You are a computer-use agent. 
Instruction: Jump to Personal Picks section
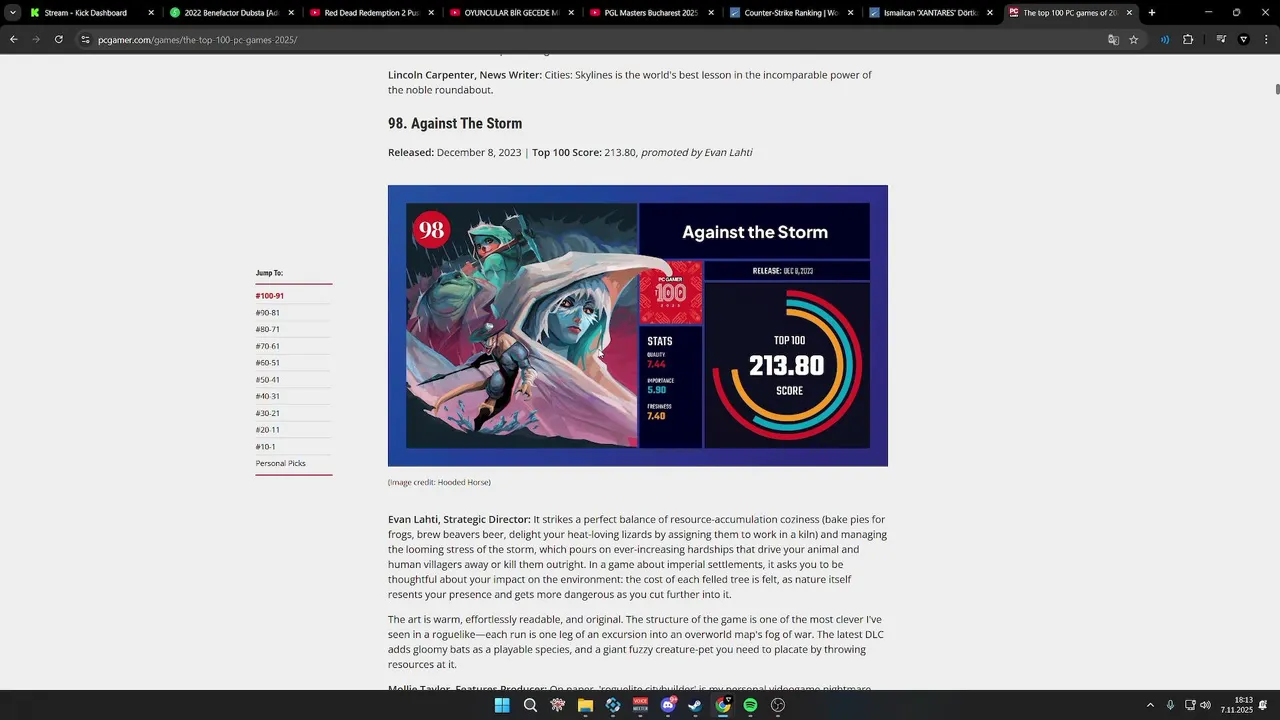pyautogui.click(x=280, y=463)
